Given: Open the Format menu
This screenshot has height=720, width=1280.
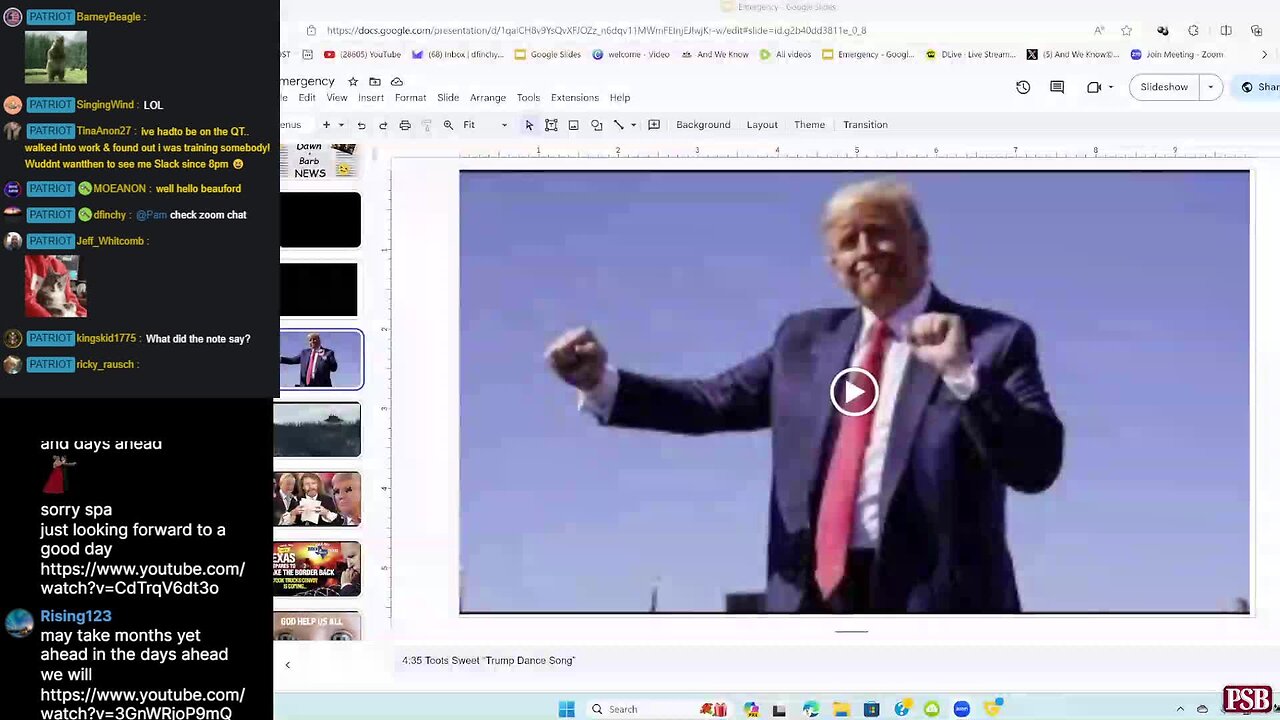Looking at the screenshot, I should coord(410,98).
